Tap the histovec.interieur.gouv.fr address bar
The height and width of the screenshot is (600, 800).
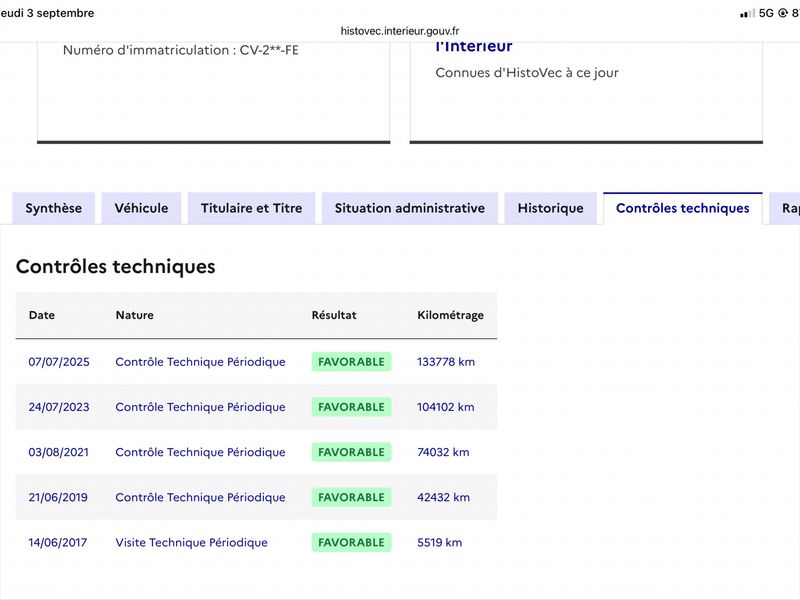coord(400,31)
